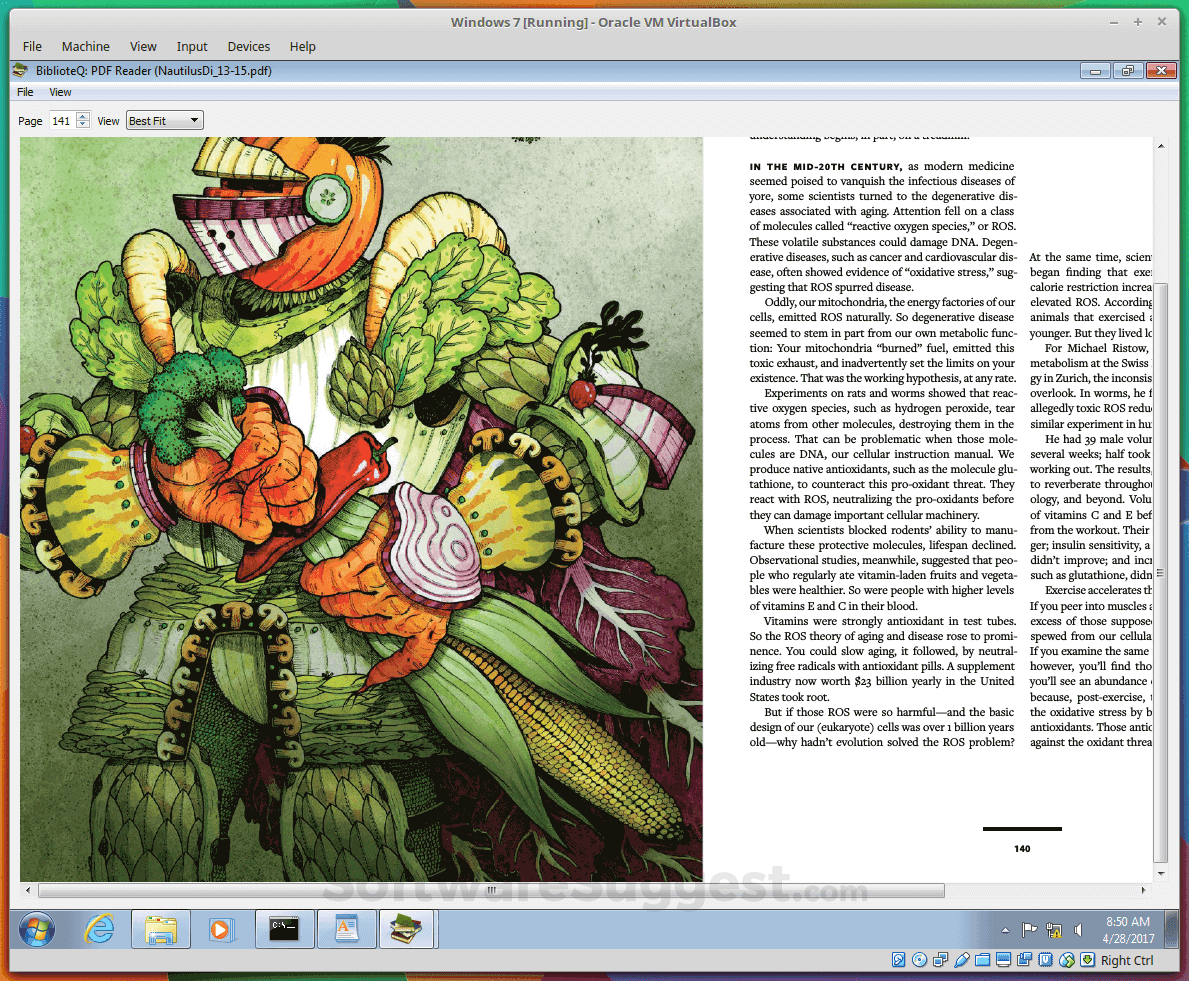Image resolution: width=1189 pixels, height=981 pixels.
Task: Expand hidden icons in the system tray
Action: tap(1005, 929)
